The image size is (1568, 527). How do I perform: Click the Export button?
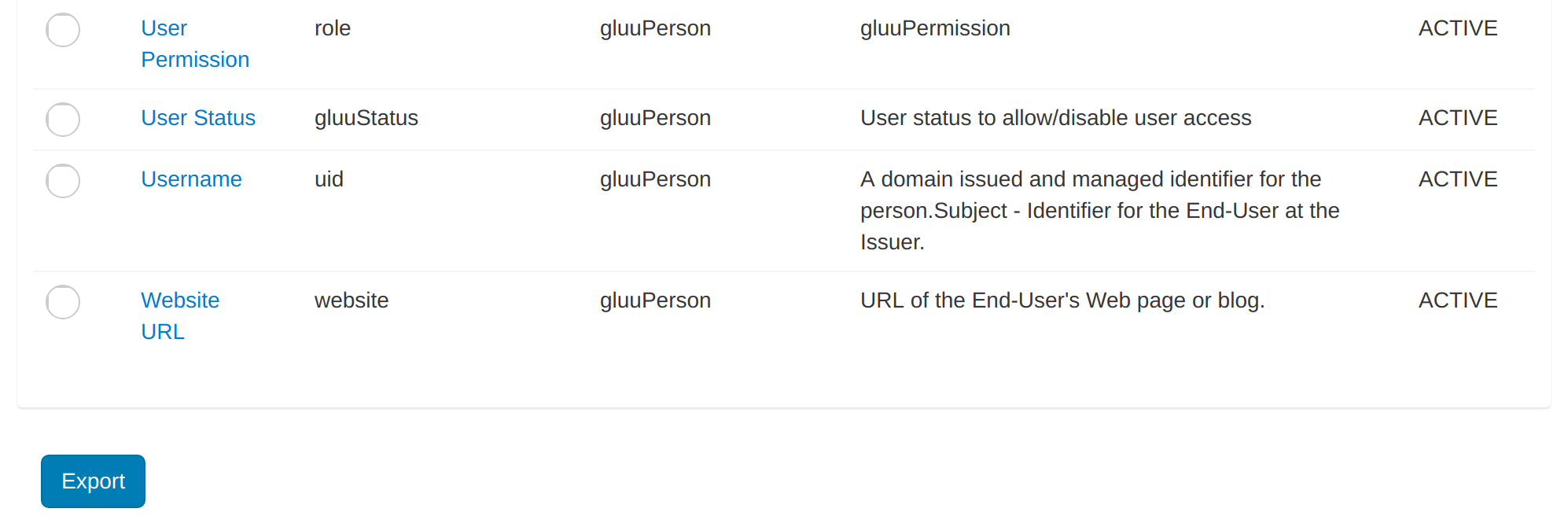[93, 481]
